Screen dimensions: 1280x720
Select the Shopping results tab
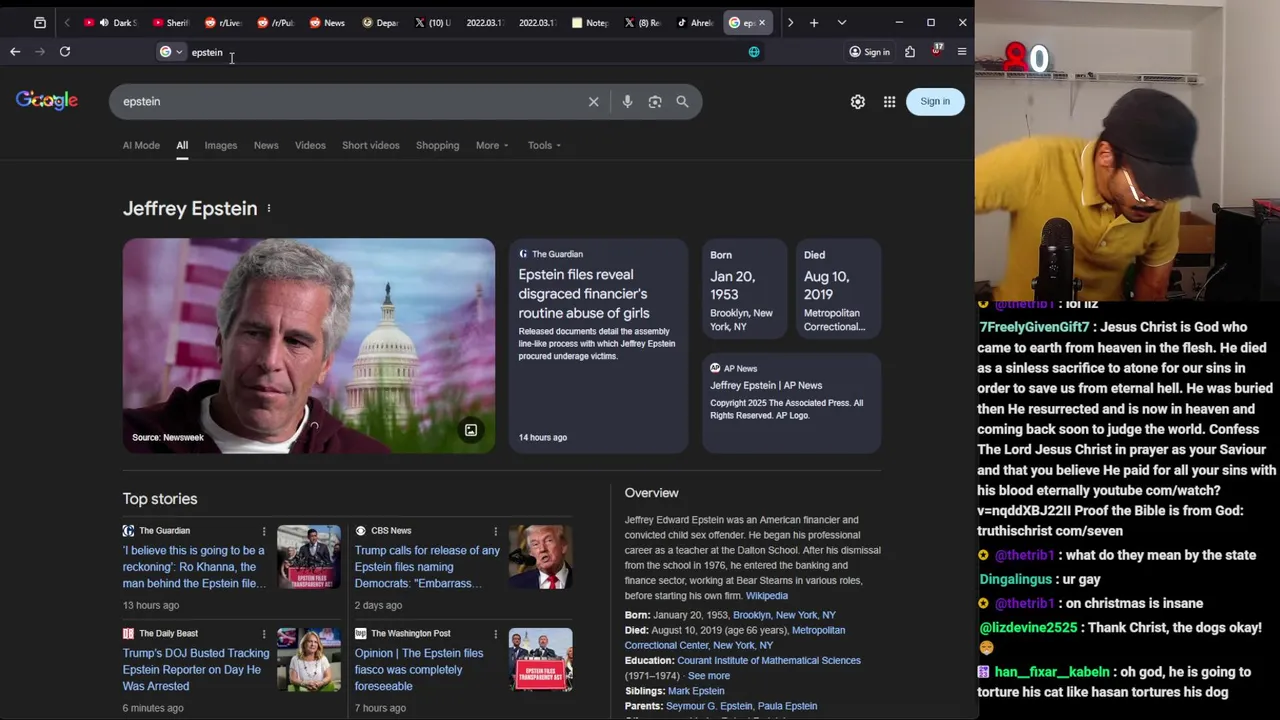click(438, 145)
